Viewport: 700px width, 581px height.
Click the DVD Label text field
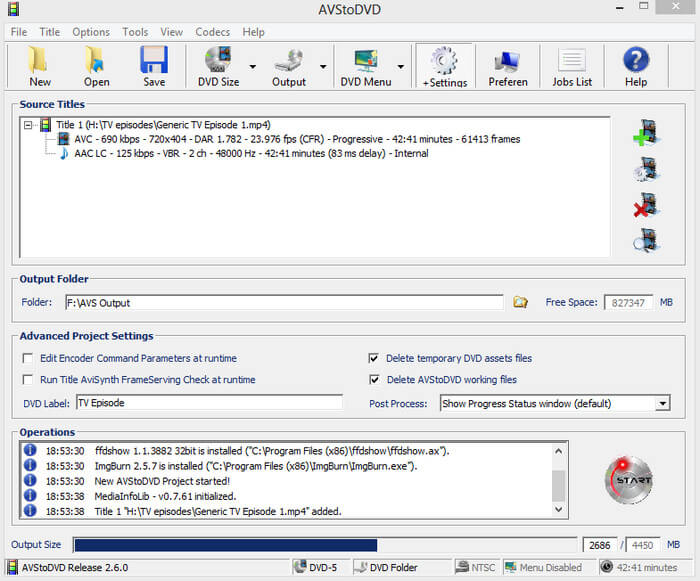point(209,403)
